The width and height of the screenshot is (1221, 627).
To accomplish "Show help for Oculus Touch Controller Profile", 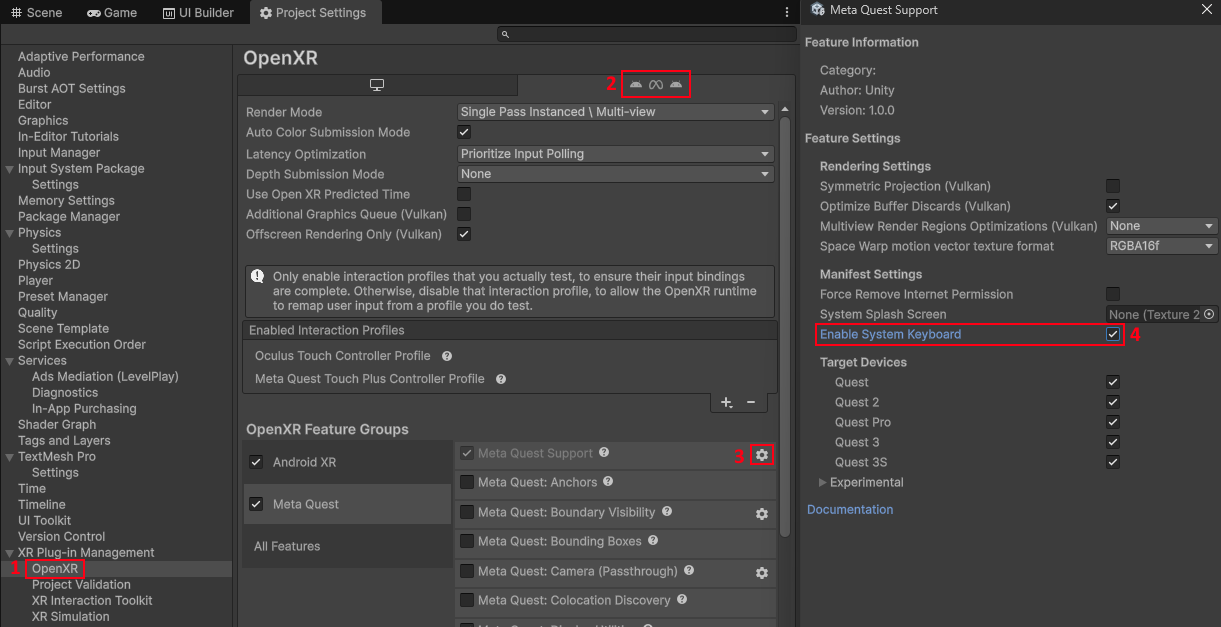I will coord(447,356).
